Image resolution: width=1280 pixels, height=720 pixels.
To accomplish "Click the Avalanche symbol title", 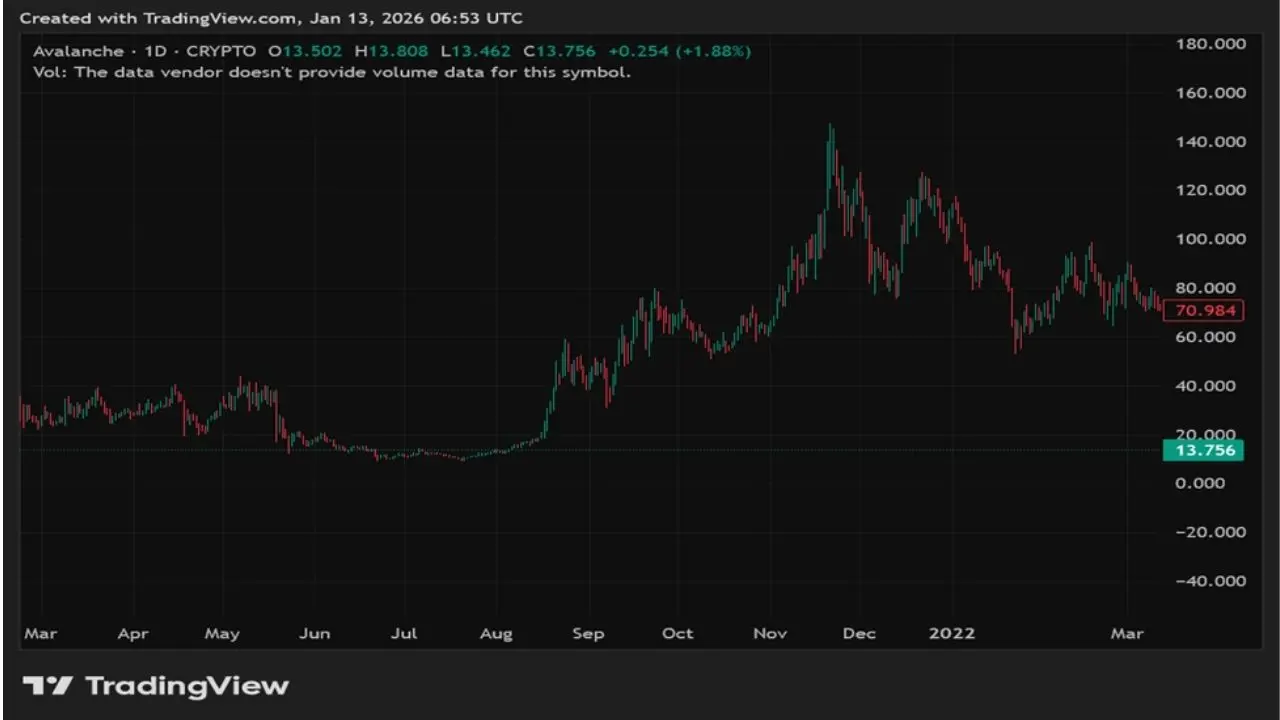I will 78,51.
